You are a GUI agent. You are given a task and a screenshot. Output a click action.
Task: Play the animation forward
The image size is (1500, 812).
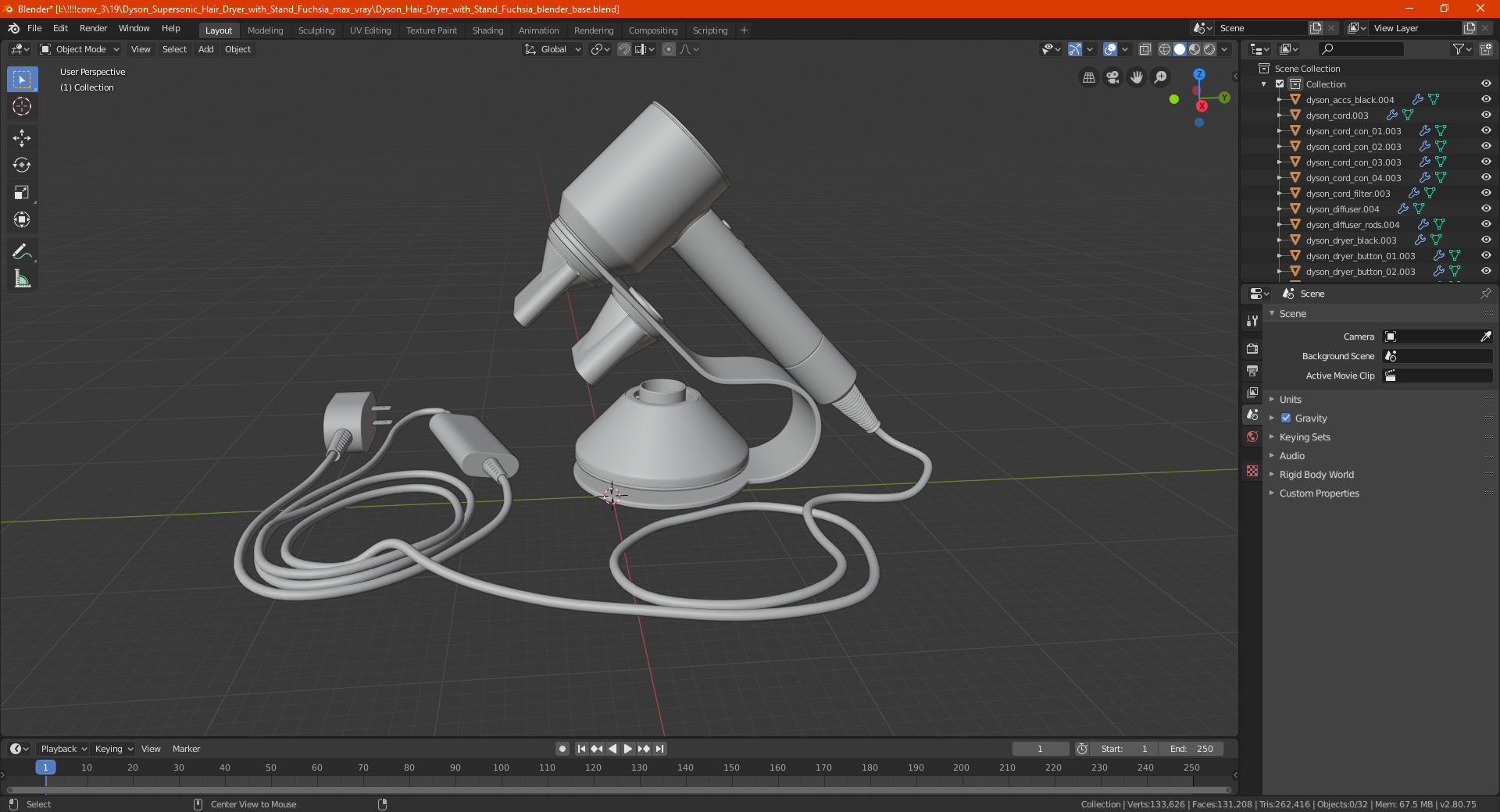pyautogui.click(x=628, y=749)
